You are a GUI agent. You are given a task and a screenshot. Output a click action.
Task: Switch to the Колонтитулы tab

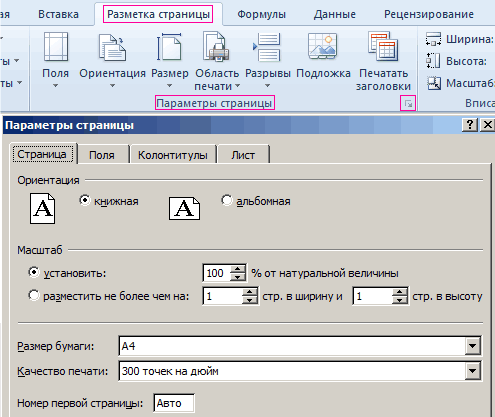173,155
